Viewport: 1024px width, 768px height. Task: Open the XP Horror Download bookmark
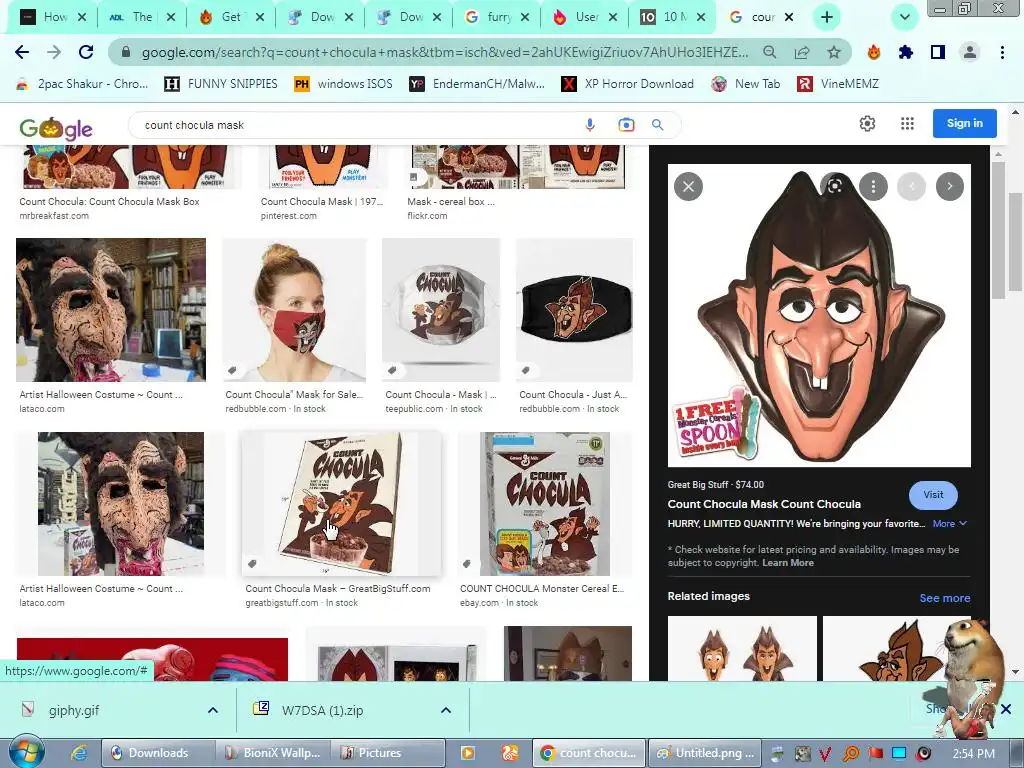[x=628, y=84]
